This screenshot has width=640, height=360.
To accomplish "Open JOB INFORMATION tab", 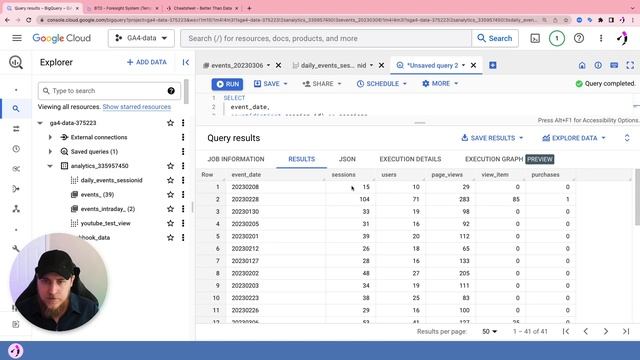I will (x=236, y=159).
